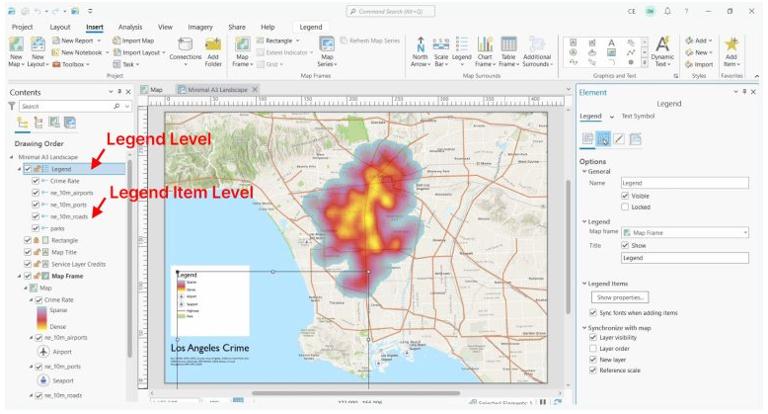768x414 pixels.
Task: Open the Legend tab dropdown arrow in Element pane
Action: coord(611,117)
